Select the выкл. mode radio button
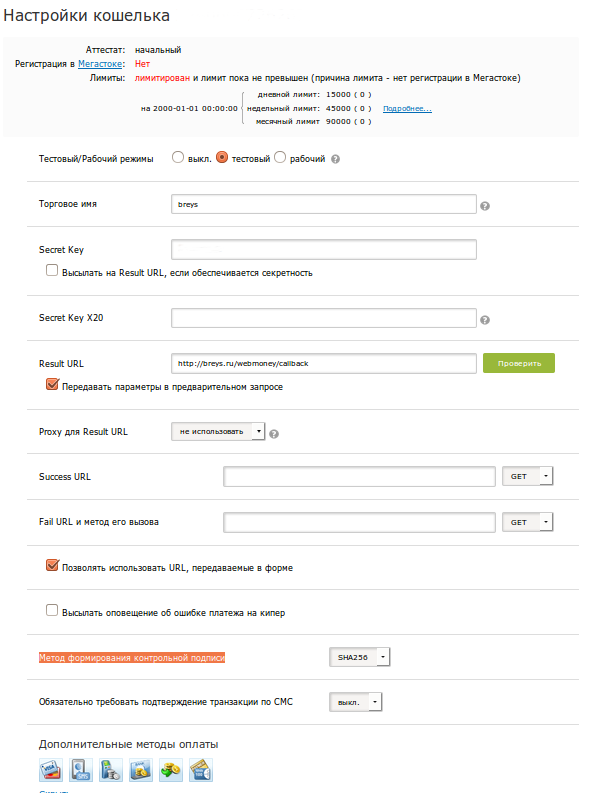The image size is (593, 793). [x=178, y=157]
